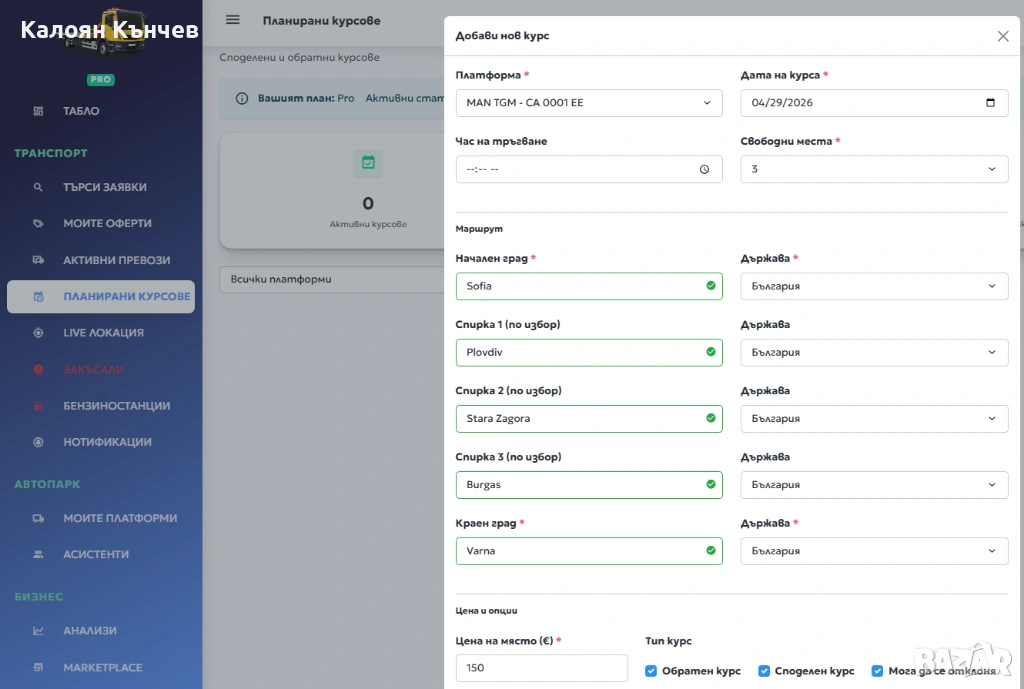Open calendar picker in date field
Viewport: 1024px width, 689px height.
(x=990, y=103)
